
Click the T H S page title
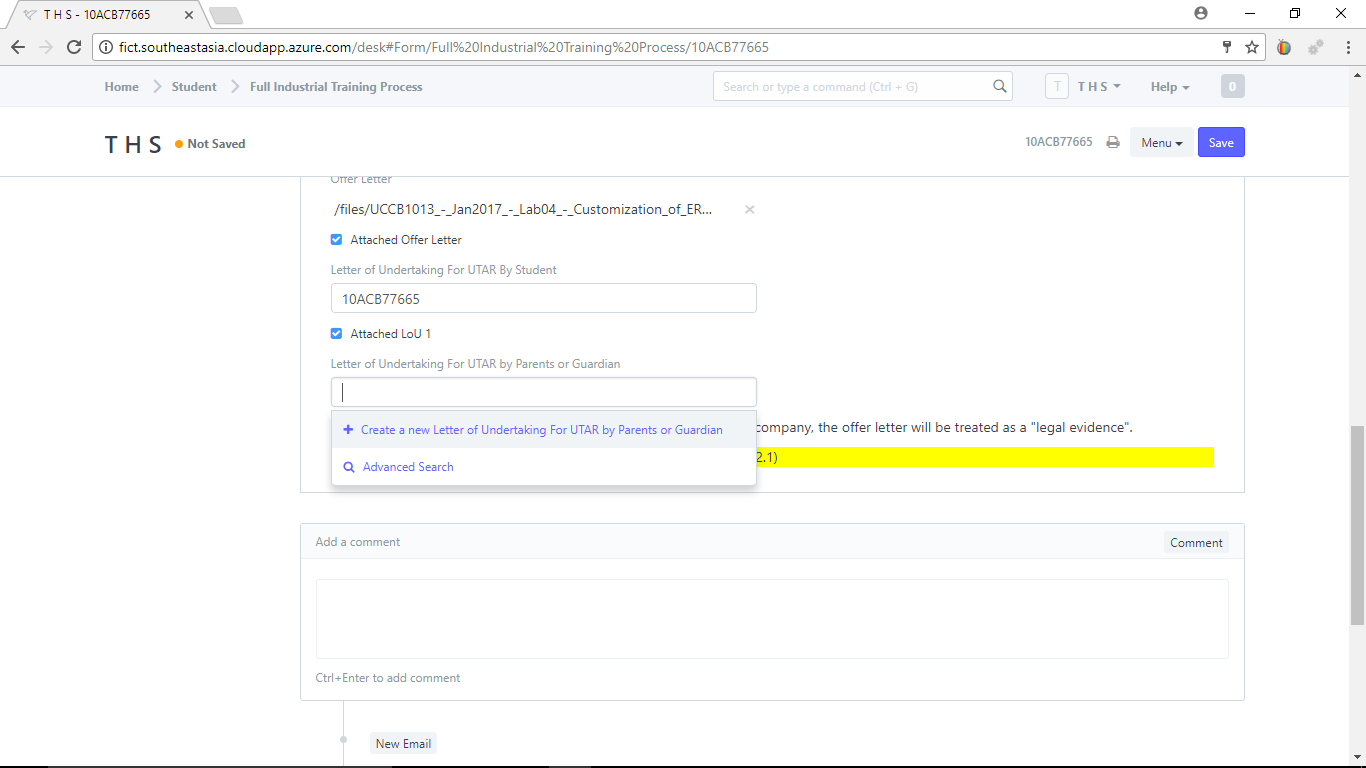click(x=133, y=144)
